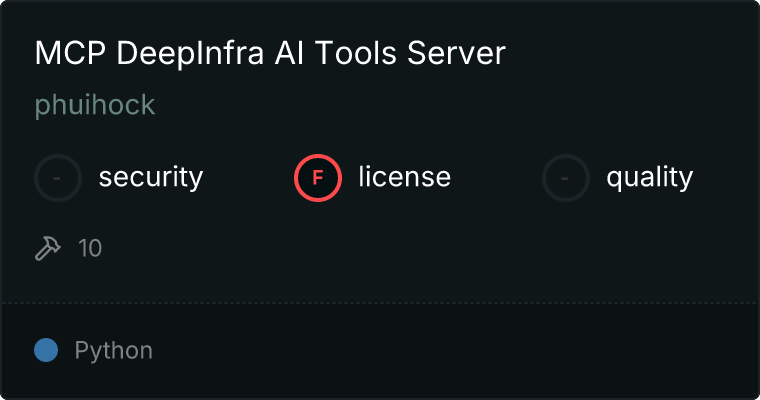This screenshot has width=760, height=400.
Task: Click the dash inside the security badge
Action: 58,178
